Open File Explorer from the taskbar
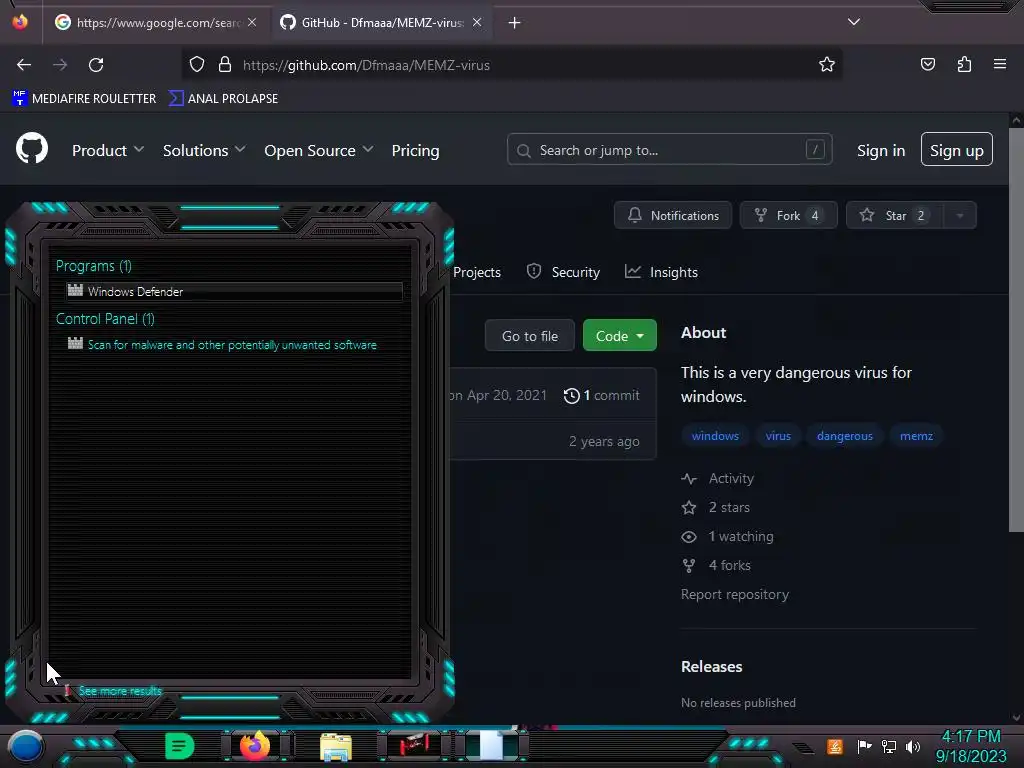Screen dimensions: 1024x768 pyautogui.click(x=336, y=746)
